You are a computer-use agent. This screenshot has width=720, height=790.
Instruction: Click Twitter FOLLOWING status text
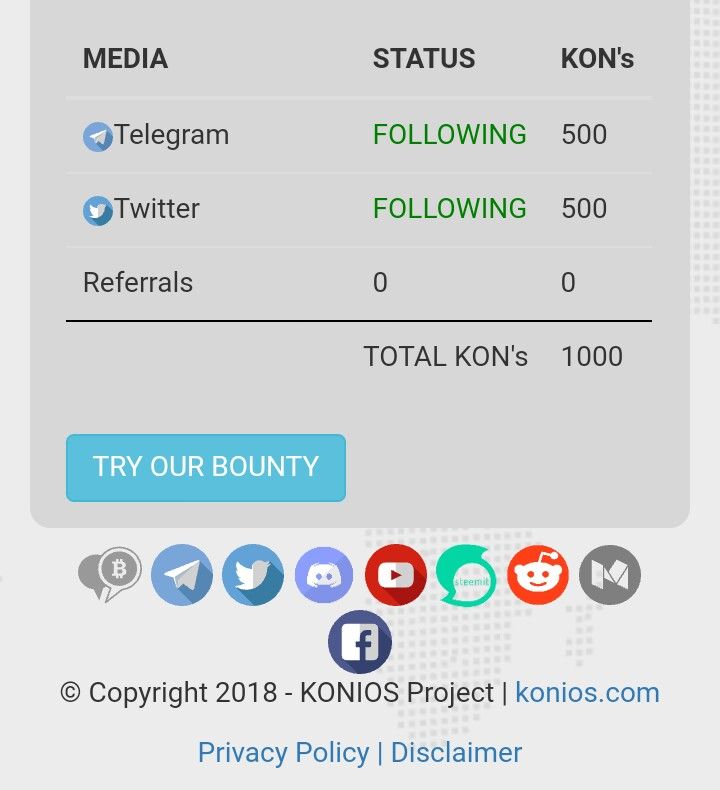coord(449,209)
